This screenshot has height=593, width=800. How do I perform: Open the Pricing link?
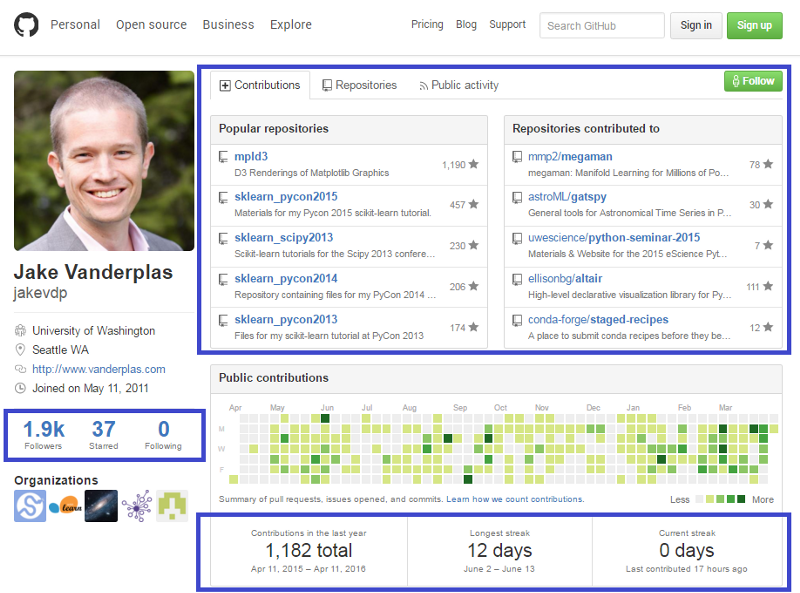(427, 24)
